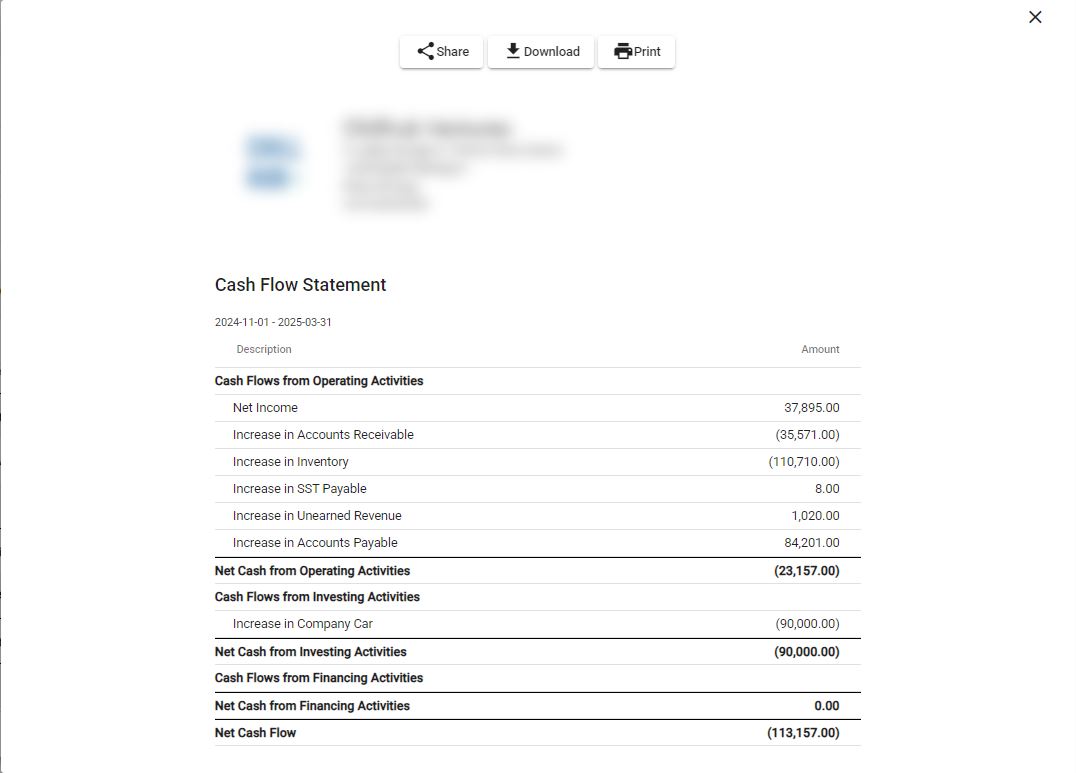Click the date range 2024-11-01 - 2025-03-31
The height and width of the screenshot is (773, 1076).
273,322
